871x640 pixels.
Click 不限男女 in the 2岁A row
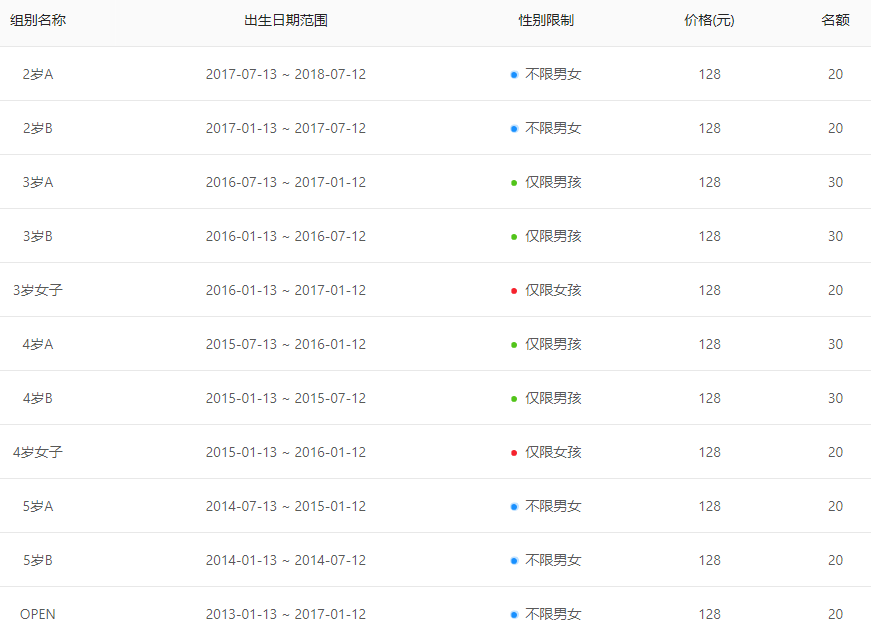tap(553, 74)
